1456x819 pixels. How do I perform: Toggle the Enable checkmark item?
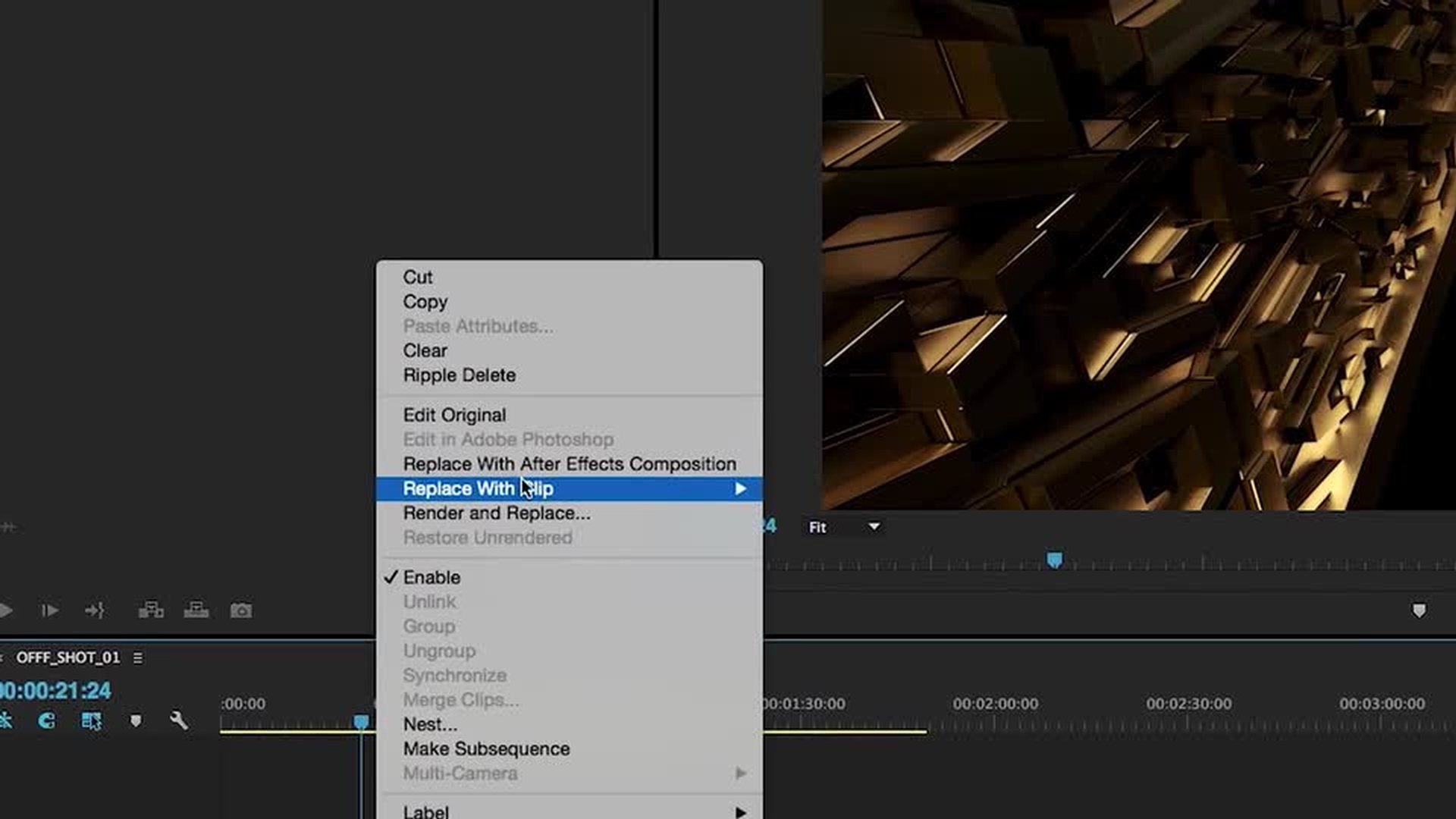click(x=431, y=578)
